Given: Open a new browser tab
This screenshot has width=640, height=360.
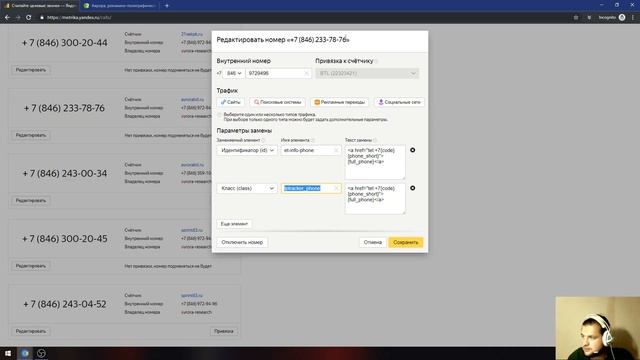Looking at the screenshot, I should coord(167,6).
